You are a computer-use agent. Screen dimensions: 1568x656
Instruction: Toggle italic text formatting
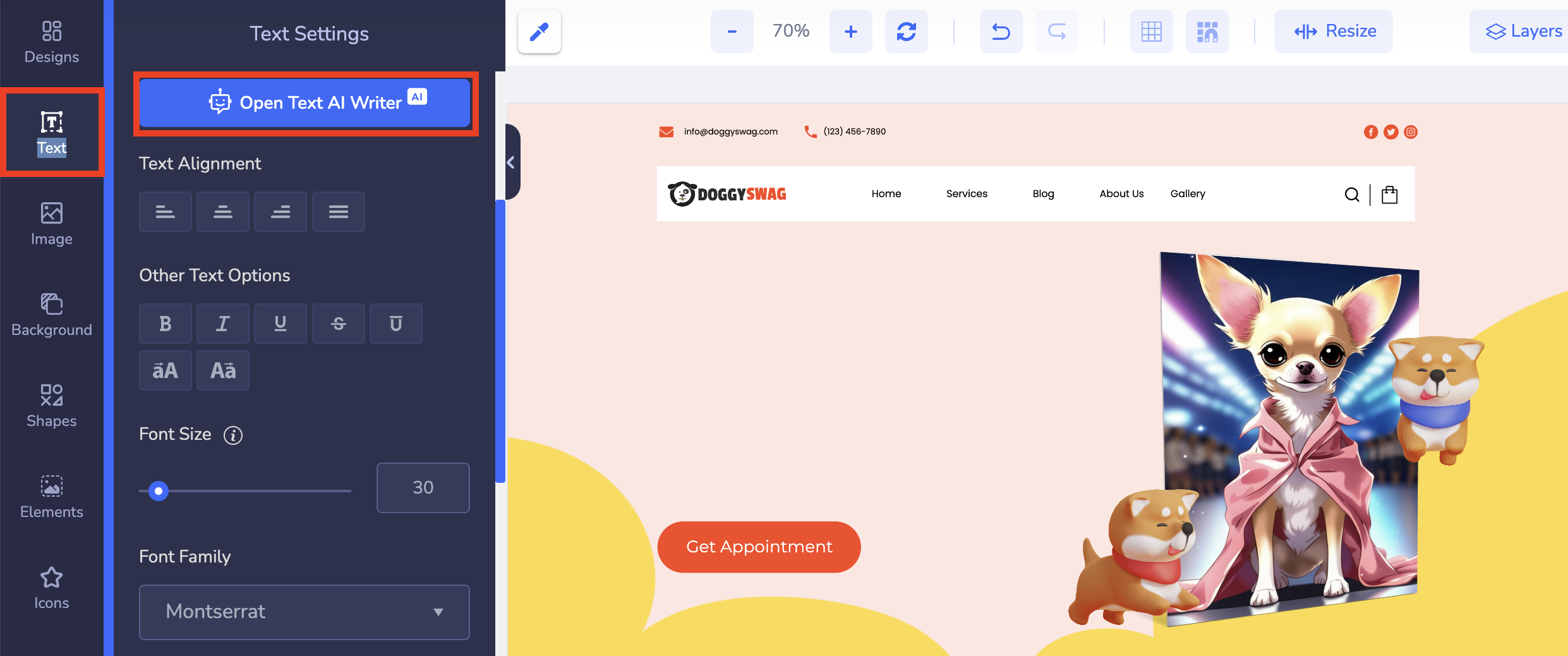[222, 323]
